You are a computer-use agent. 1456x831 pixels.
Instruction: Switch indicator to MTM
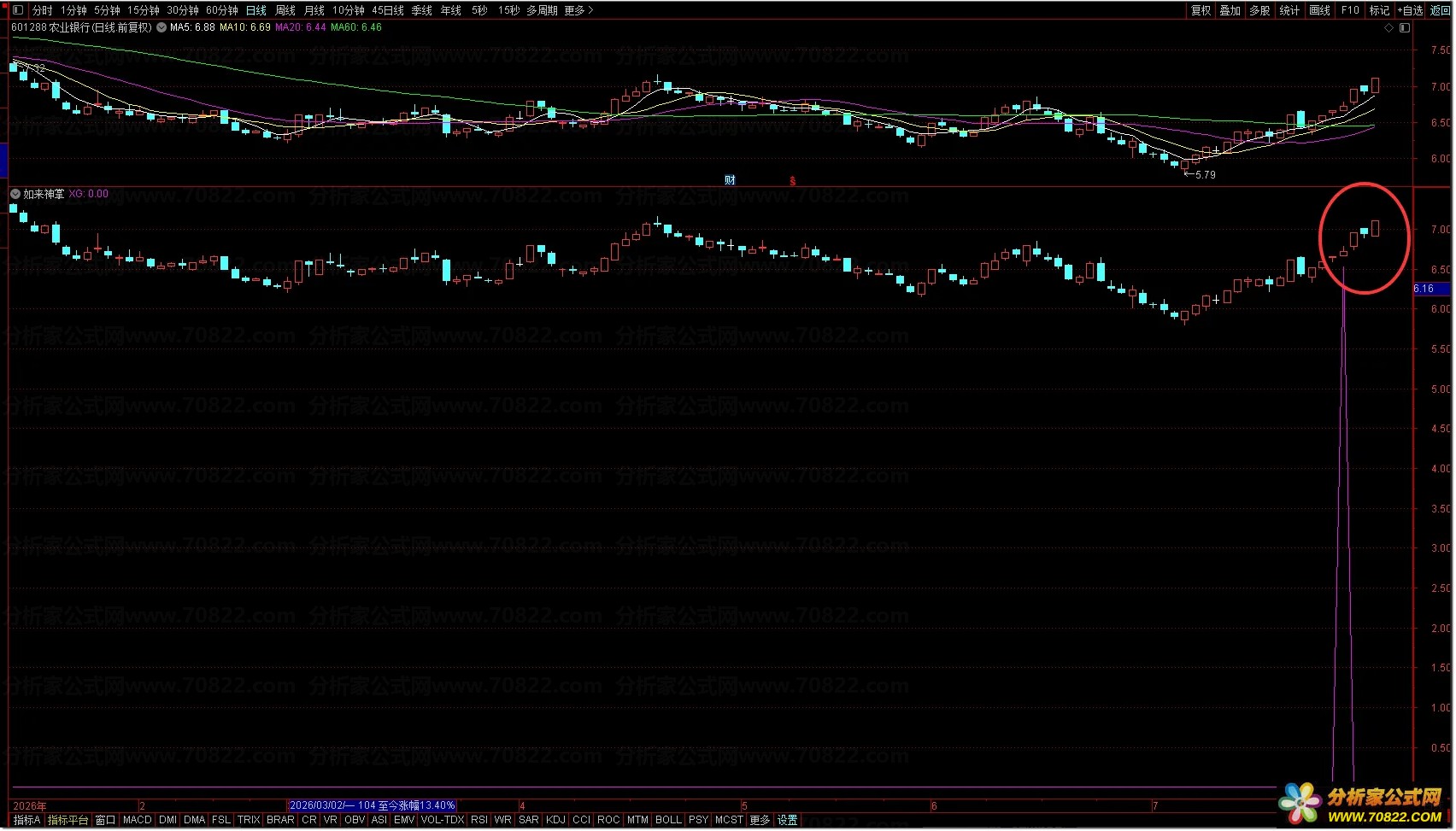[x=637, y=820]
